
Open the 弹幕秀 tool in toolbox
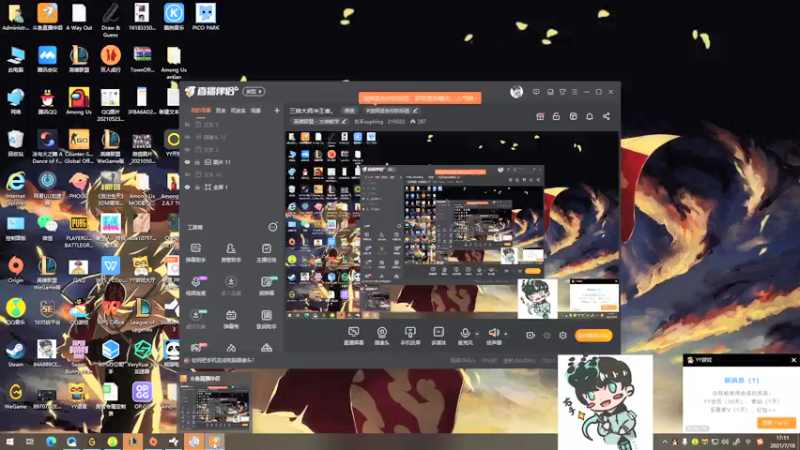click(231, 319)
